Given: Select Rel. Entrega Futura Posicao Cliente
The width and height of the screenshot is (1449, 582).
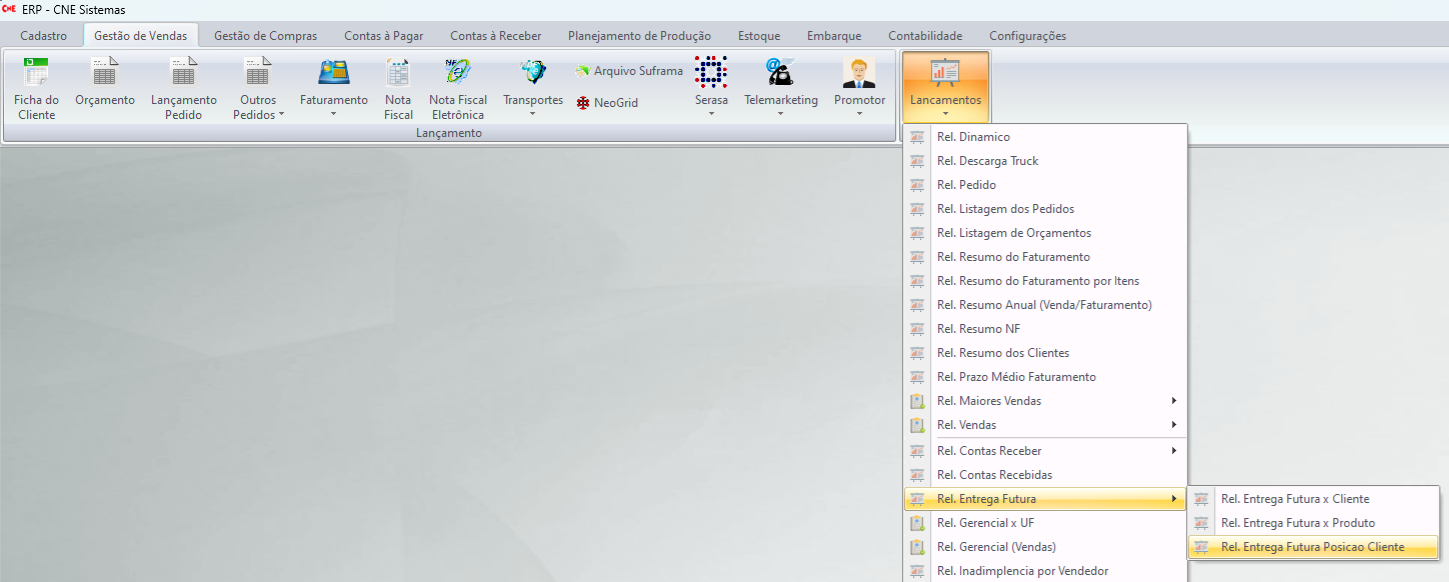Looking at the screenshot, I should [x=1312, y=547].
